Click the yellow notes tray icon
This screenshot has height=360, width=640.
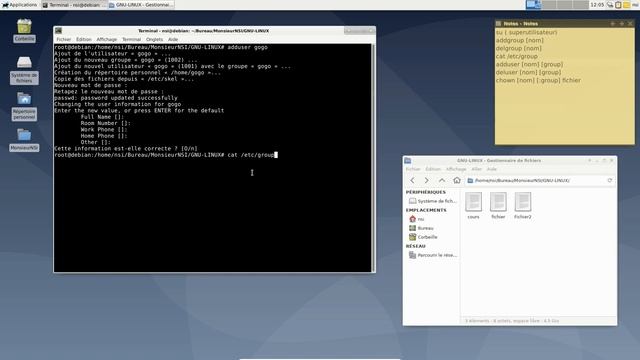click(x=626, y=5)
